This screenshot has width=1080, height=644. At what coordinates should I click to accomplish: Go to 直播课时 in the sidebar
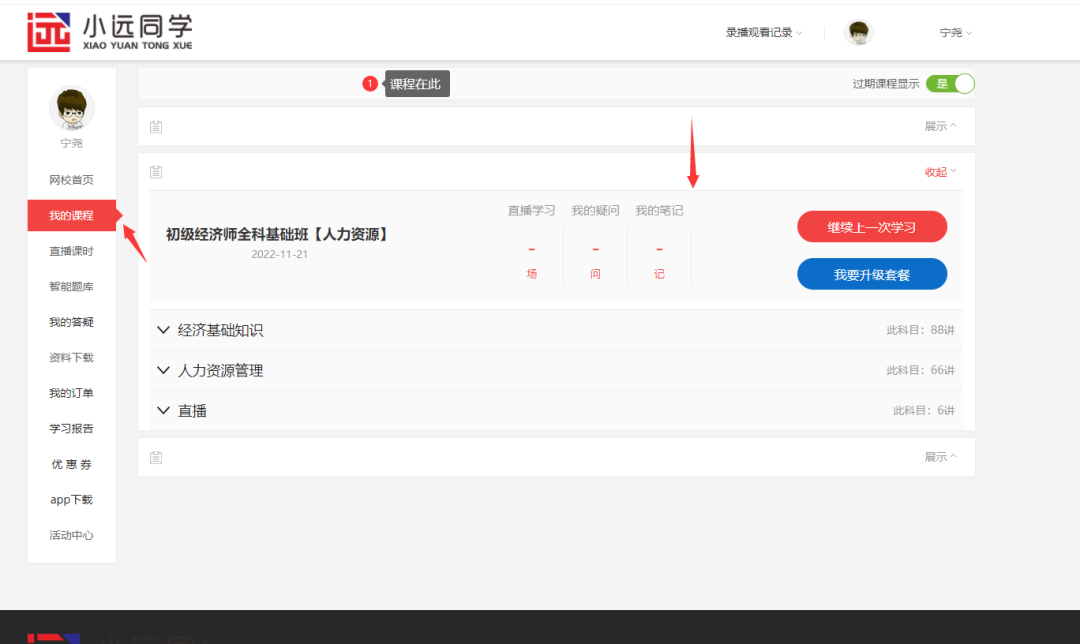click(71, 251)
